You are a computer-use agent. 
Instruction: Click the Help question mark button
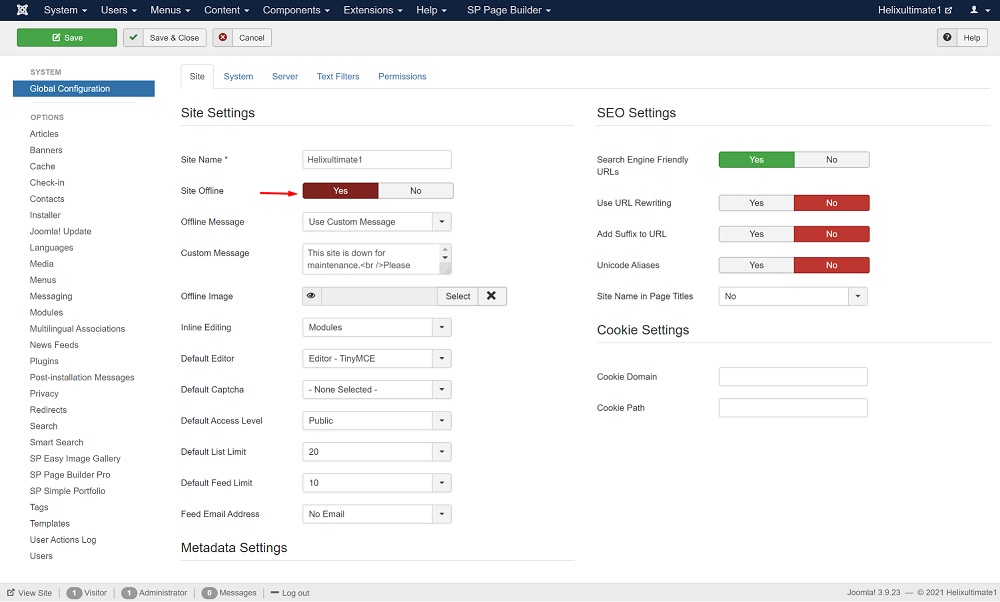(x=962, y=38)
